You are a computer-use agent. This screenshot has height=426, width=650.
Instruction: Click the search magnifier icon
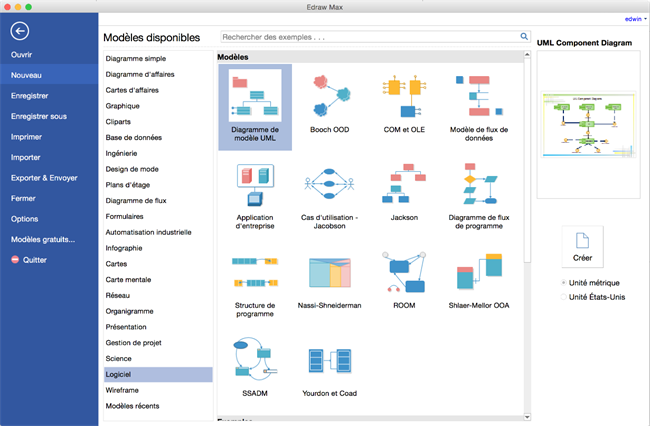(524, 36)
